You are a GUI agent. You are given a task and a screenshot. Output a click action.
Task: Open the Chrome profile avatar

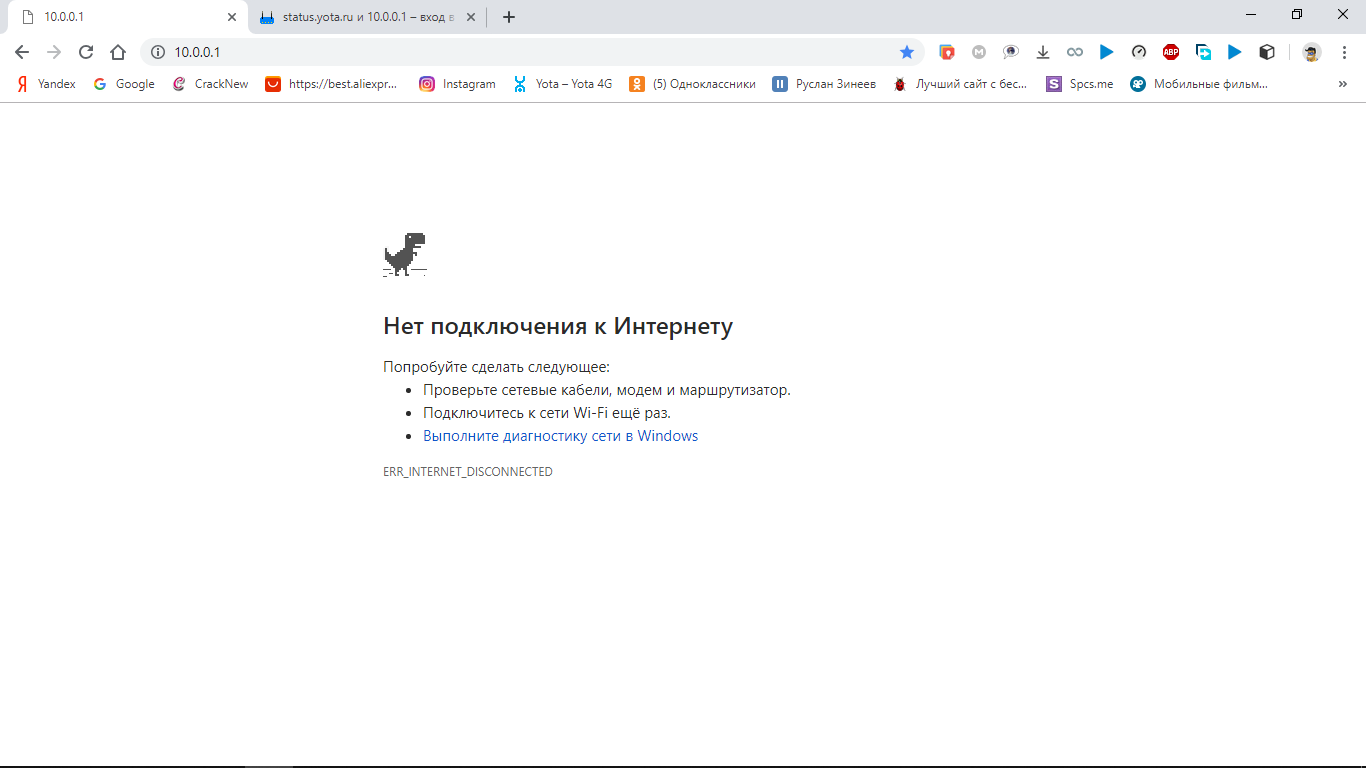1312,52
